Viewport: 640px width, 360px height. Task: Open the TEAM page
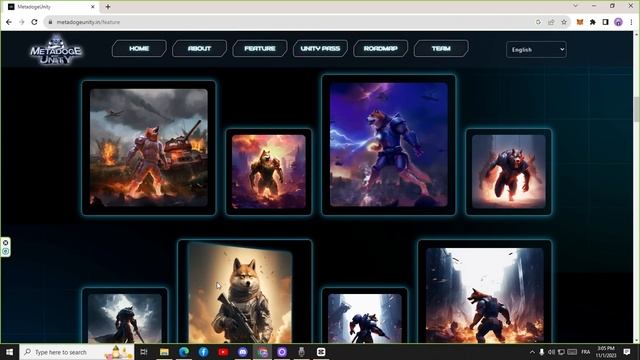[441, 49]
